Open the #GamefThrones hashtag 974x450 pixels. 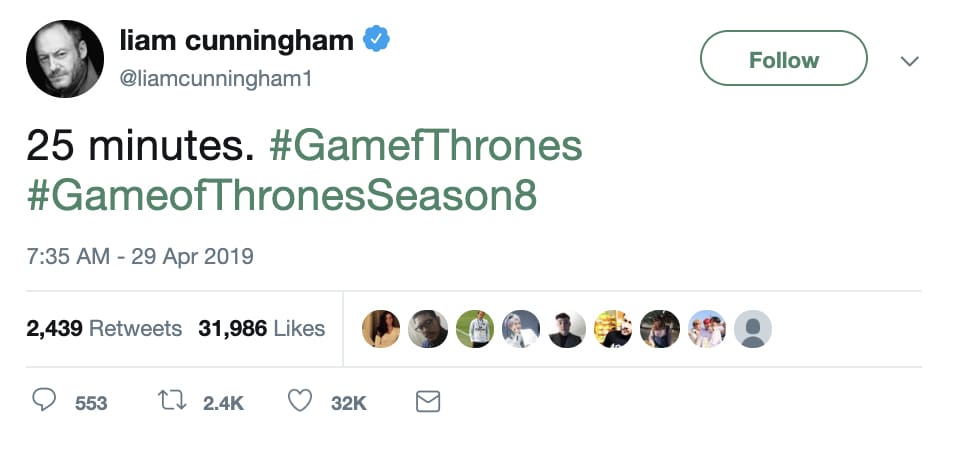pyautogui.click(x=426, y=146)
